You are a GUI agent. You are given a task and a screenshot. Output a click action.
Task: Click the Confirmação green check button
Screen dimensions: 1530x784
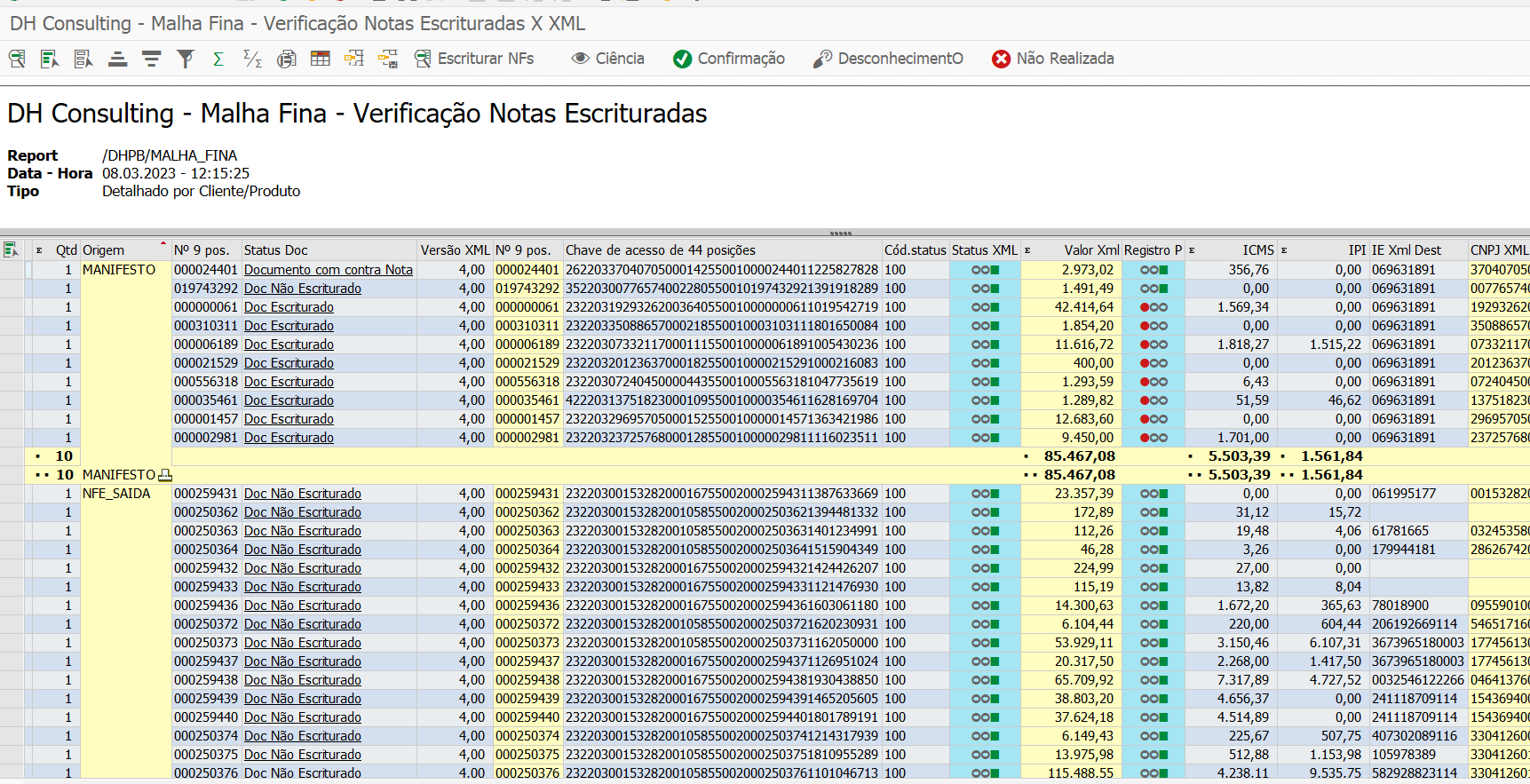click(729, 59)
